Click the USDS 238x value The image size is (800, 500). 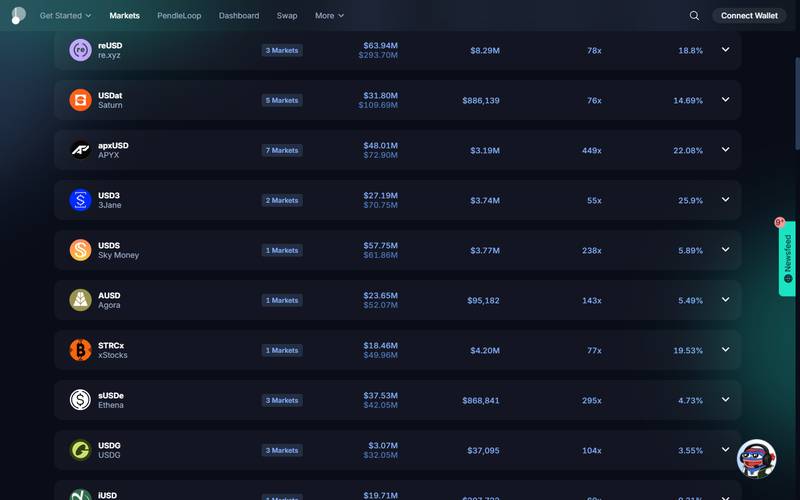click(592, 251)
